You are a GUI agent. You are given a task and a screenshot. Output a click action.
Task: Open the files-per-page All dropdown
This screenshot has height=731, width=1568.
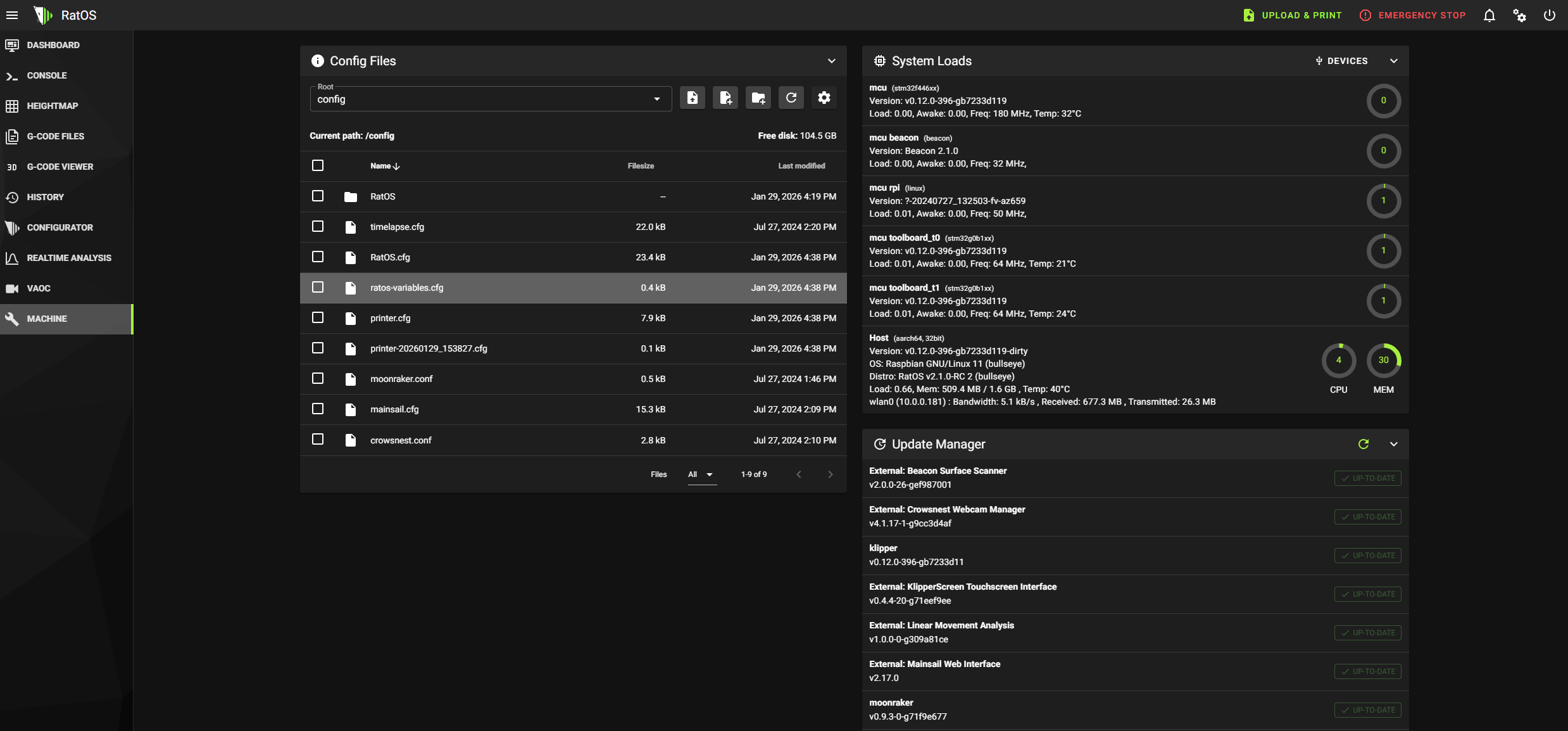(x=701, y=474)
